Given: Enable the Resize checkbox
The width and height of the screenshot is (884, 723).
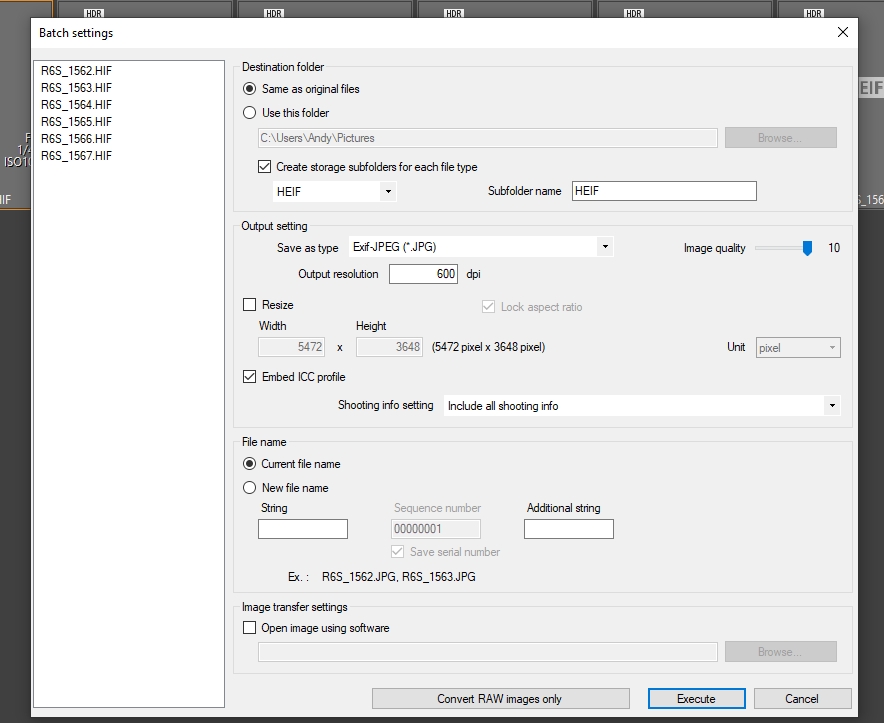Looking at the screenshot, I should [248, 304].
